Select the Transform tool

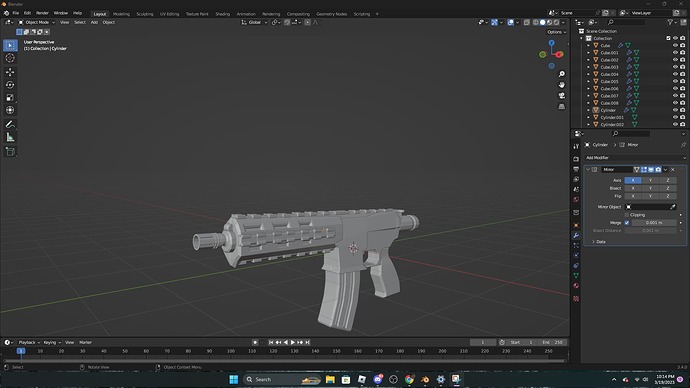pos(10,110)
